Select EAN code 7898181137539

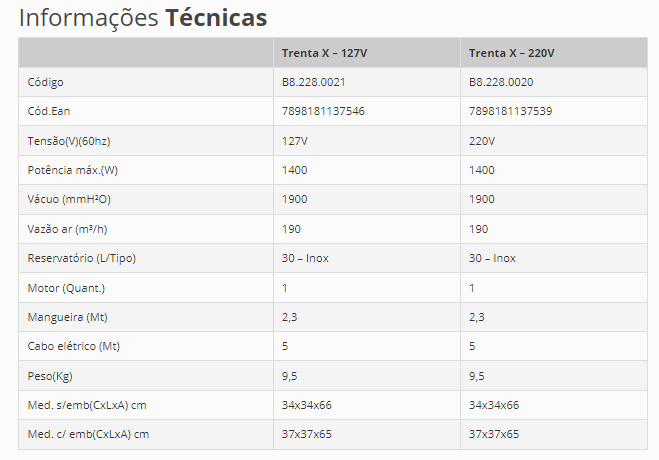(511, 111)
